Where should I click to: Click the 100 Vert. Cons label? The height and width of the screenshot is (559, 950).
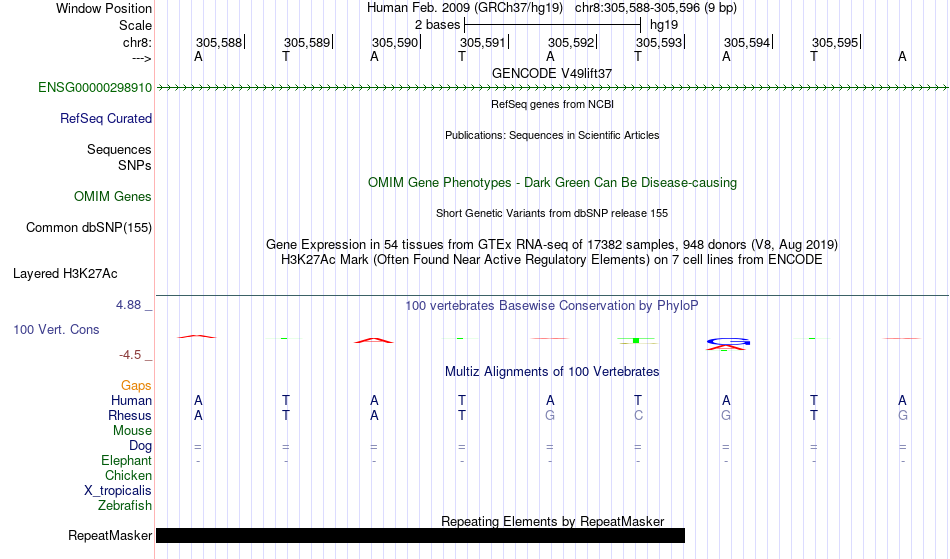[x=56, y=329]
